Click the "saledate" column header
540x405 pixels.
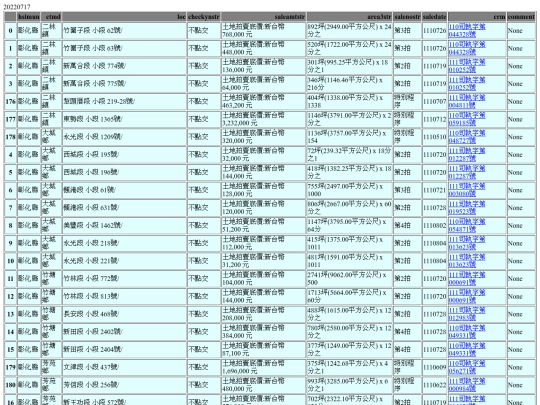point(435,17)
